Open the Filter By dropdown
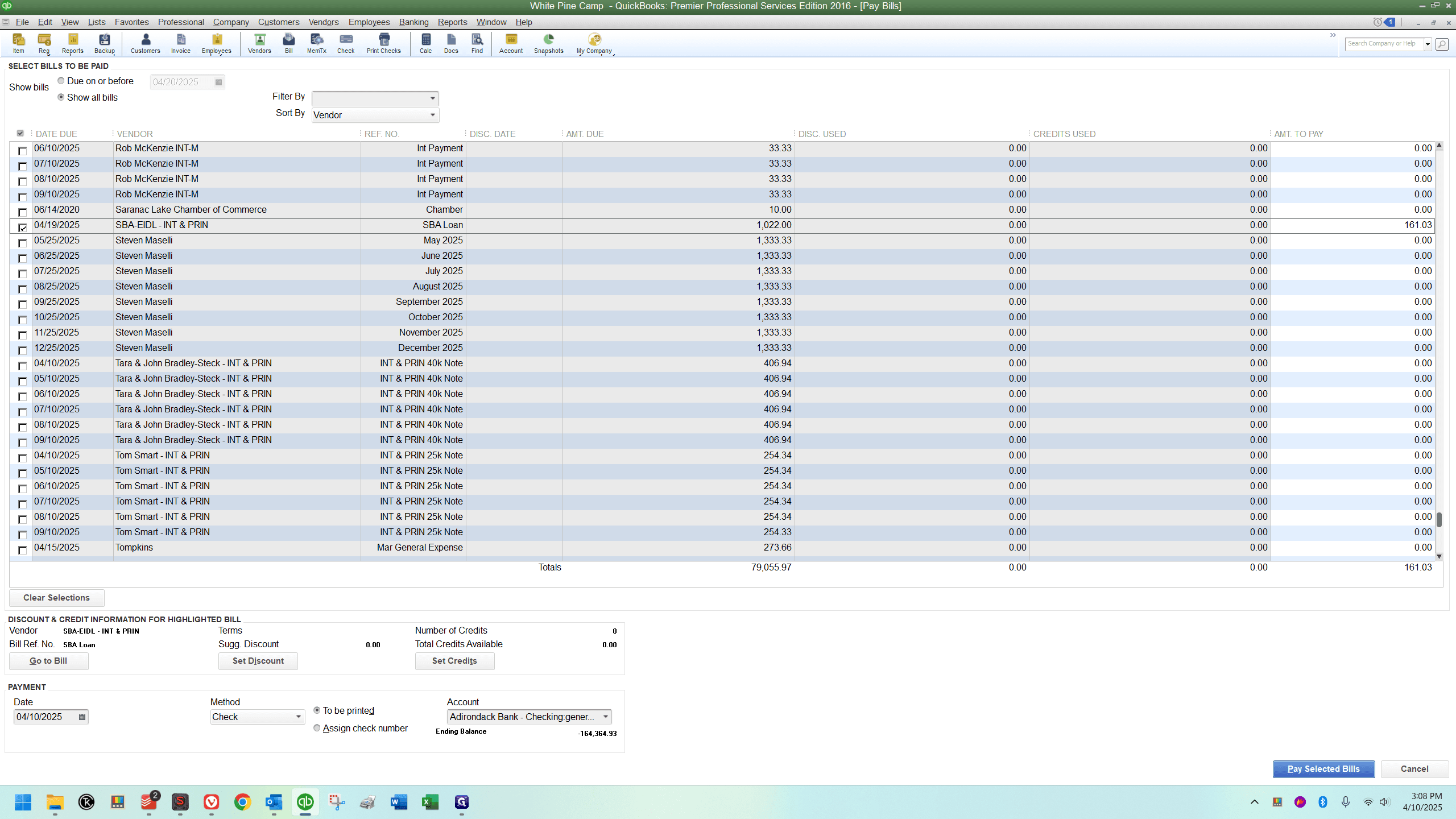The image size is (1456, 819). pyautogui.click(x=375, y=98)
